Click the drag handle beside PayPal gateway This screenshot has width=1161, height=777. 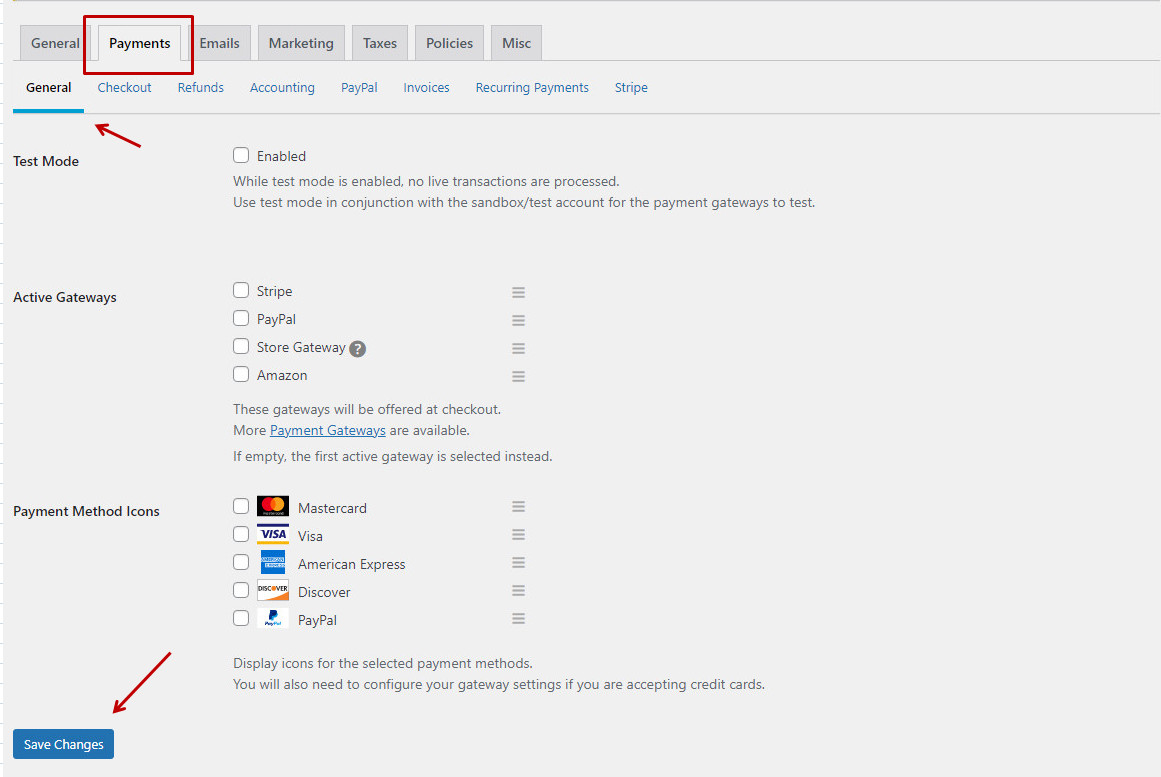click(x=518, y=320)
